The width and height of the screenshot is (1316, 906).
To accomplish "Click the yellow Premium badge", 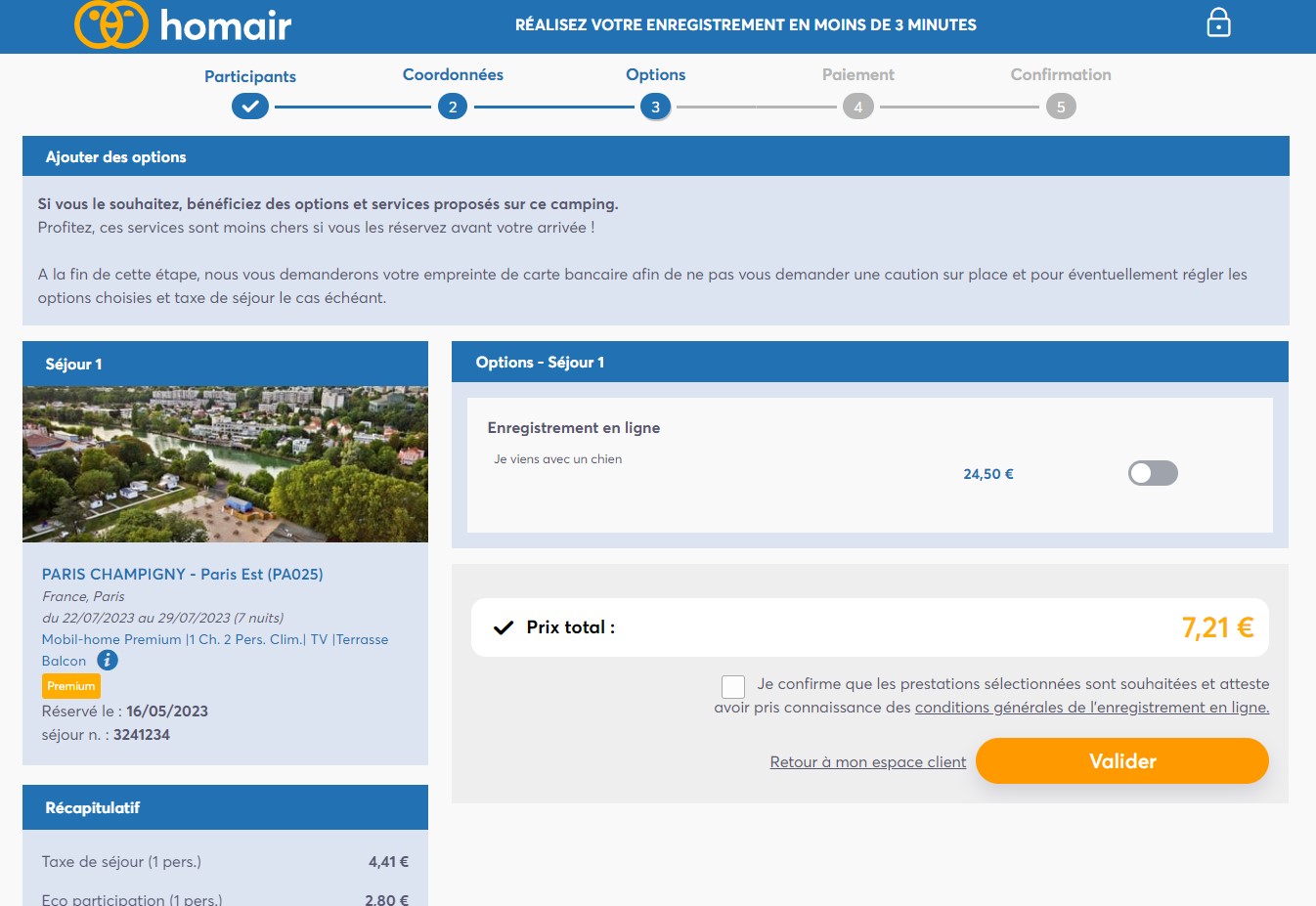I will click(71, 686).
